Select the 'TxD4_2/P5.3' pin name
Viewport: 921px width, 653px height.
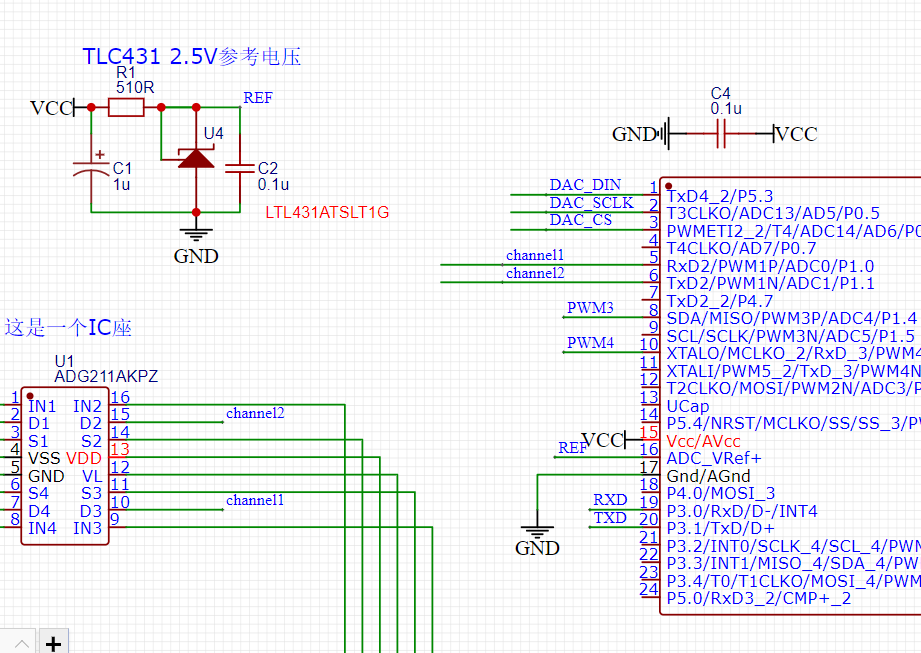pyautogui.click(x=720, y=196)
